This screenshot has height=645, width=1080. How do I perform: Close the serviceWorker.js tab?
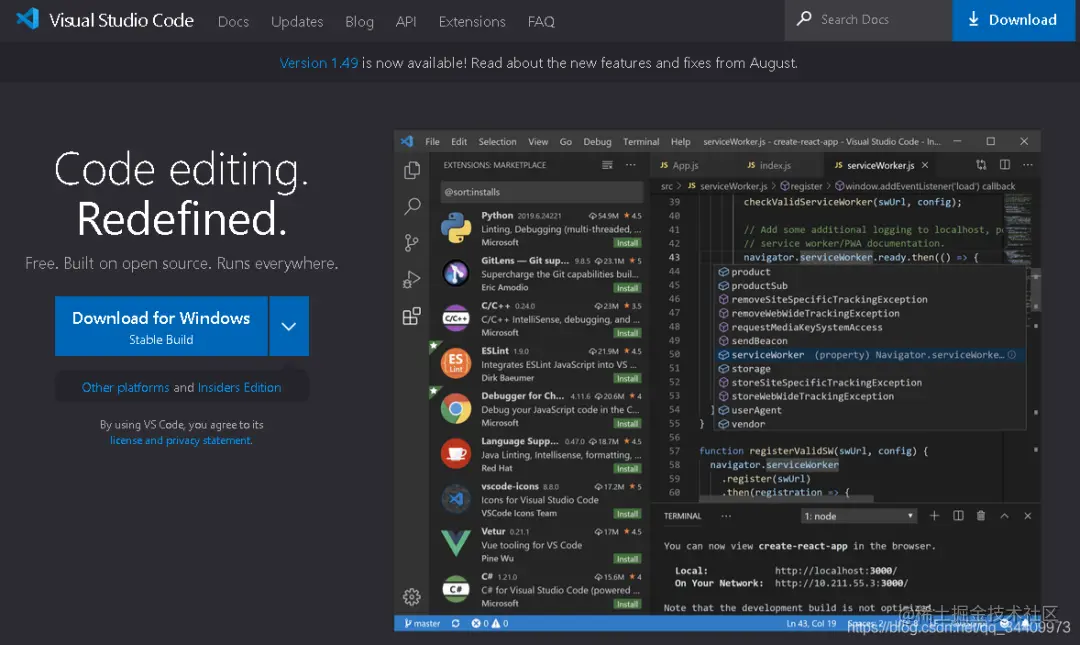click(x=925, y=165)
